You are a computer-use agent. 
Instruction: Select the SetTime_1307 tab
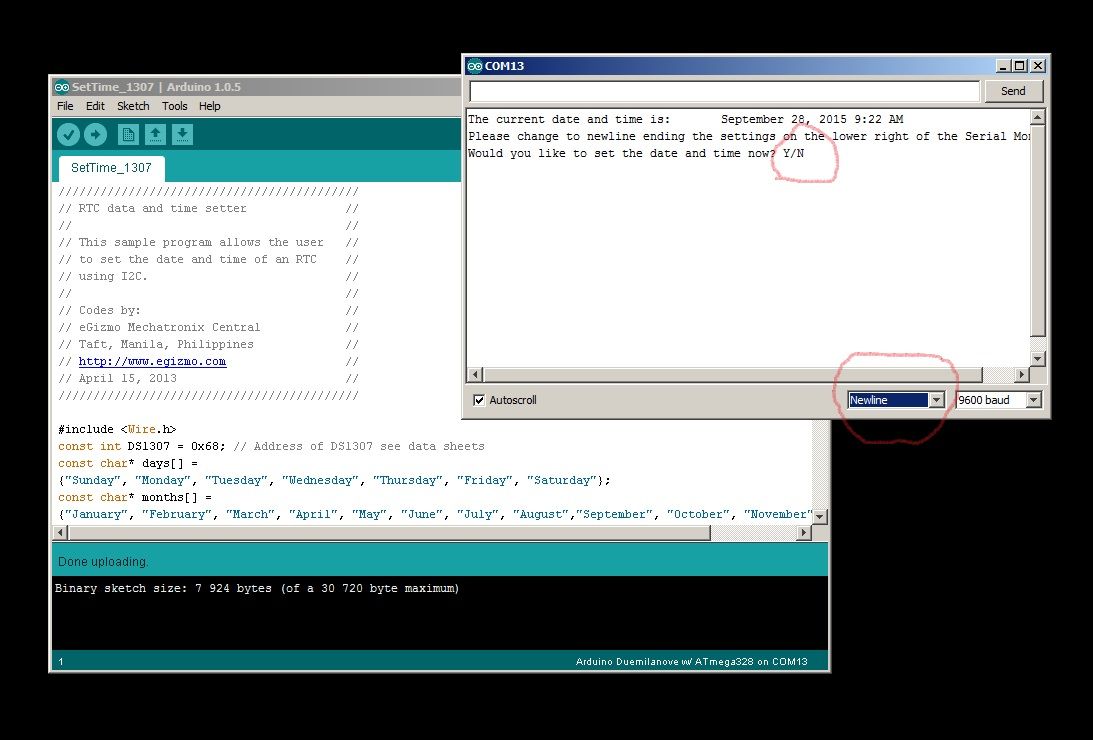pyautogui.click(x=111, y=168)
